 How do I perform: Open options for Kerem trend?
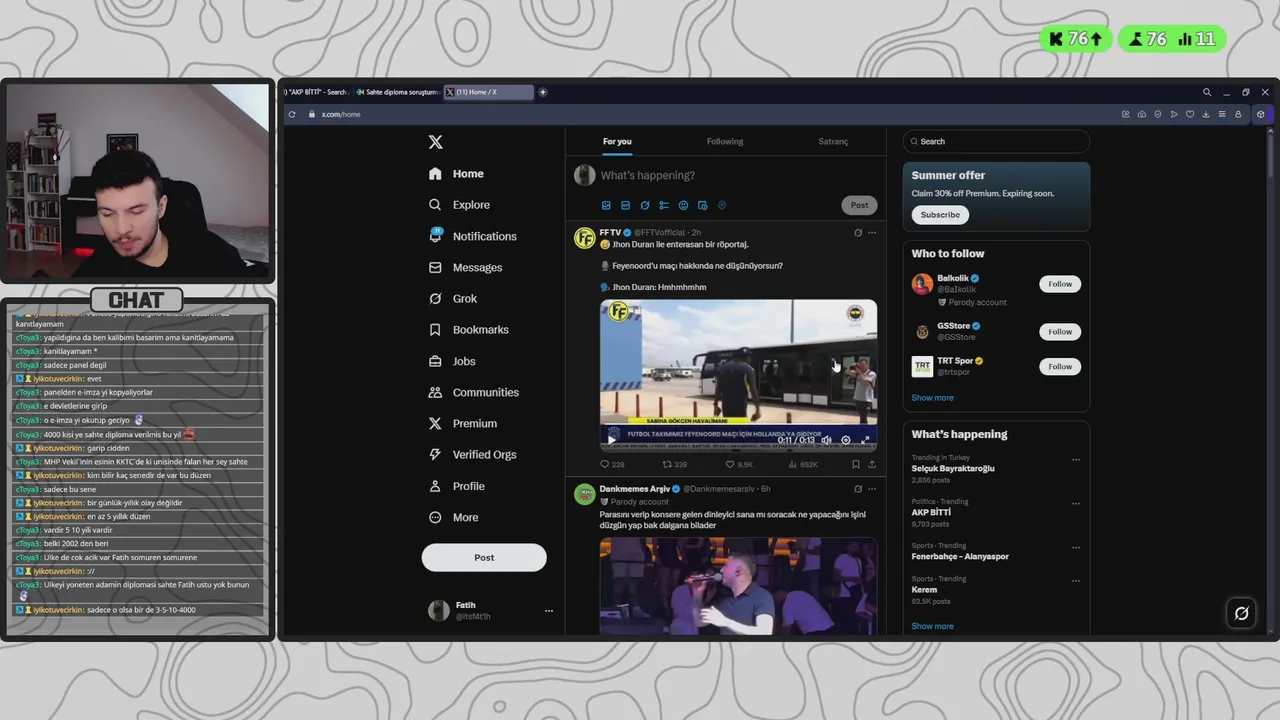1076,580
